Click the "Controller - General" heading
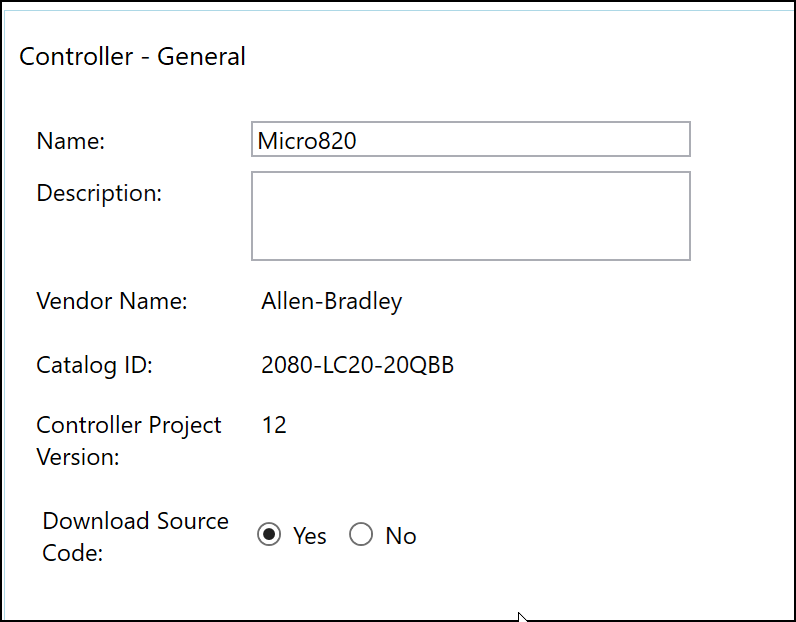 coord(133,56)
